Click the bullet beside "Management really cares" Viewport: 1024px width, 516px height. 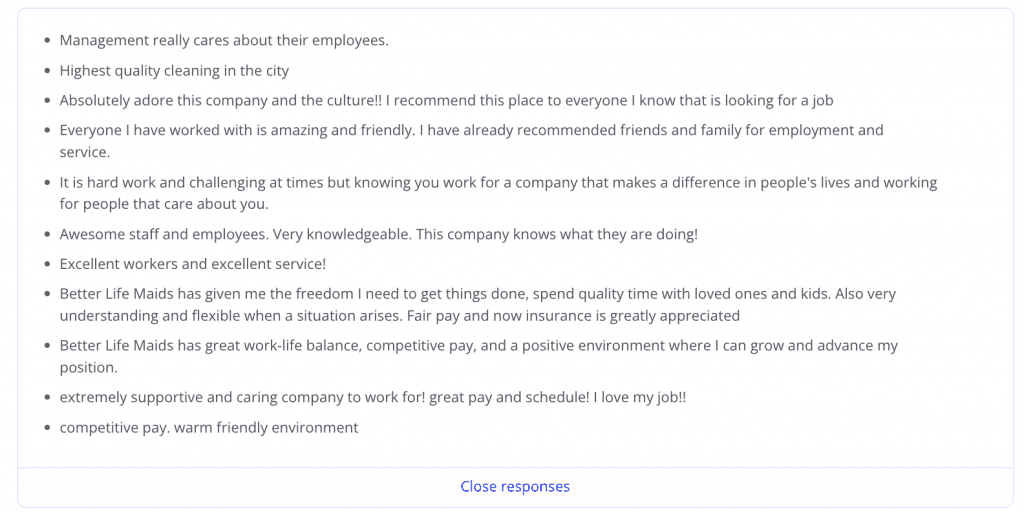tap(48, 42)
